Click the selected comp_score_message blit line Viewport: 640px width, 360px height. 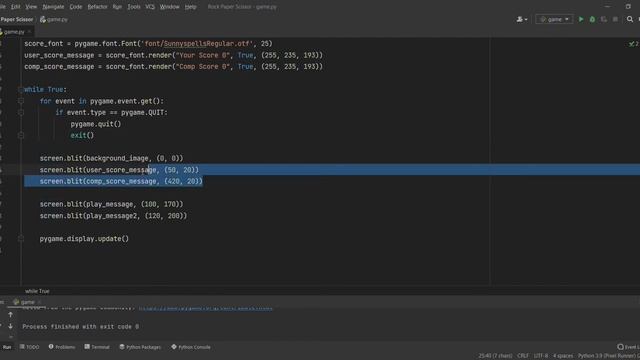pos(121,181)
